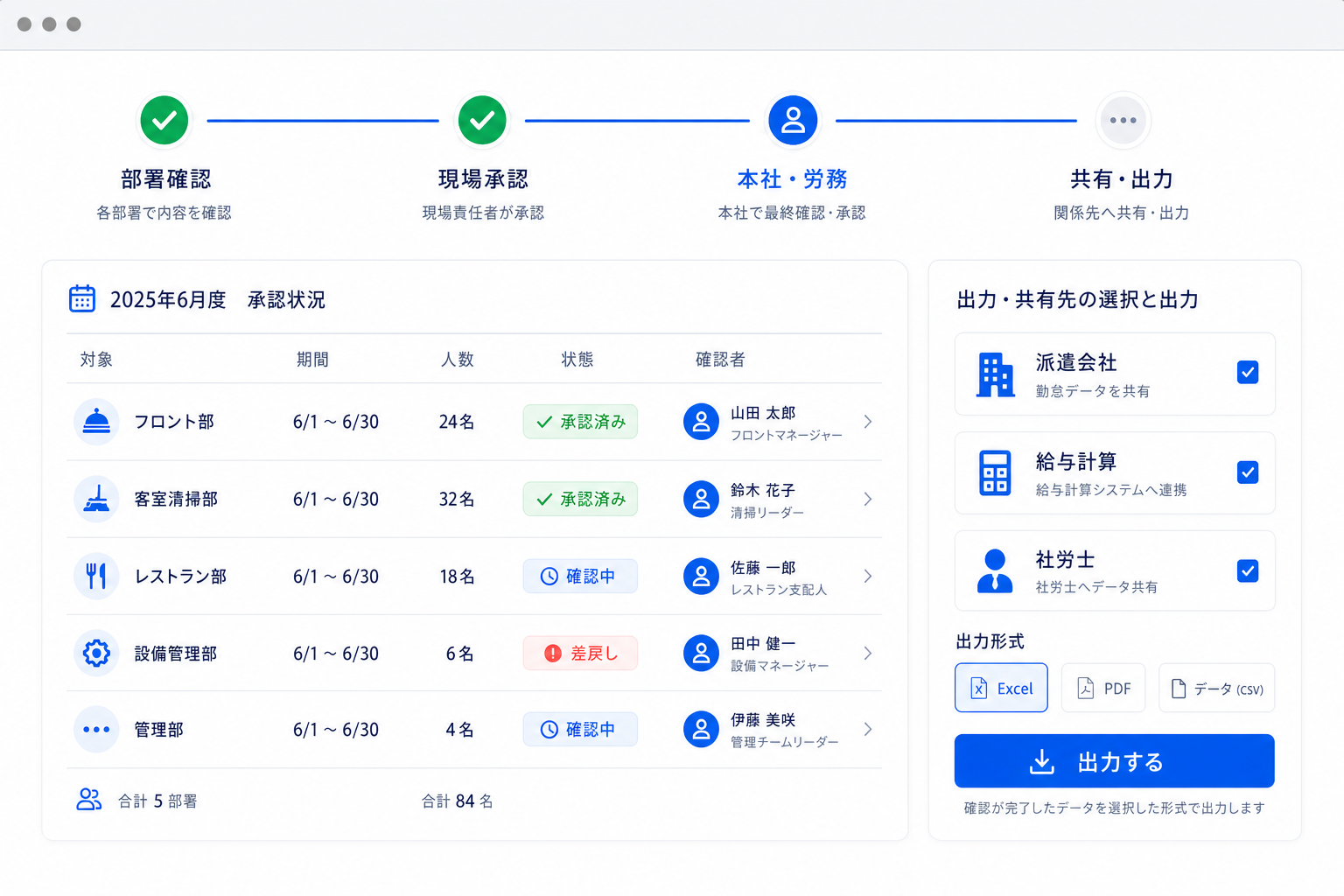Click the 出力する button
Screen dimensions: 1344x896
coord(1114,761)
